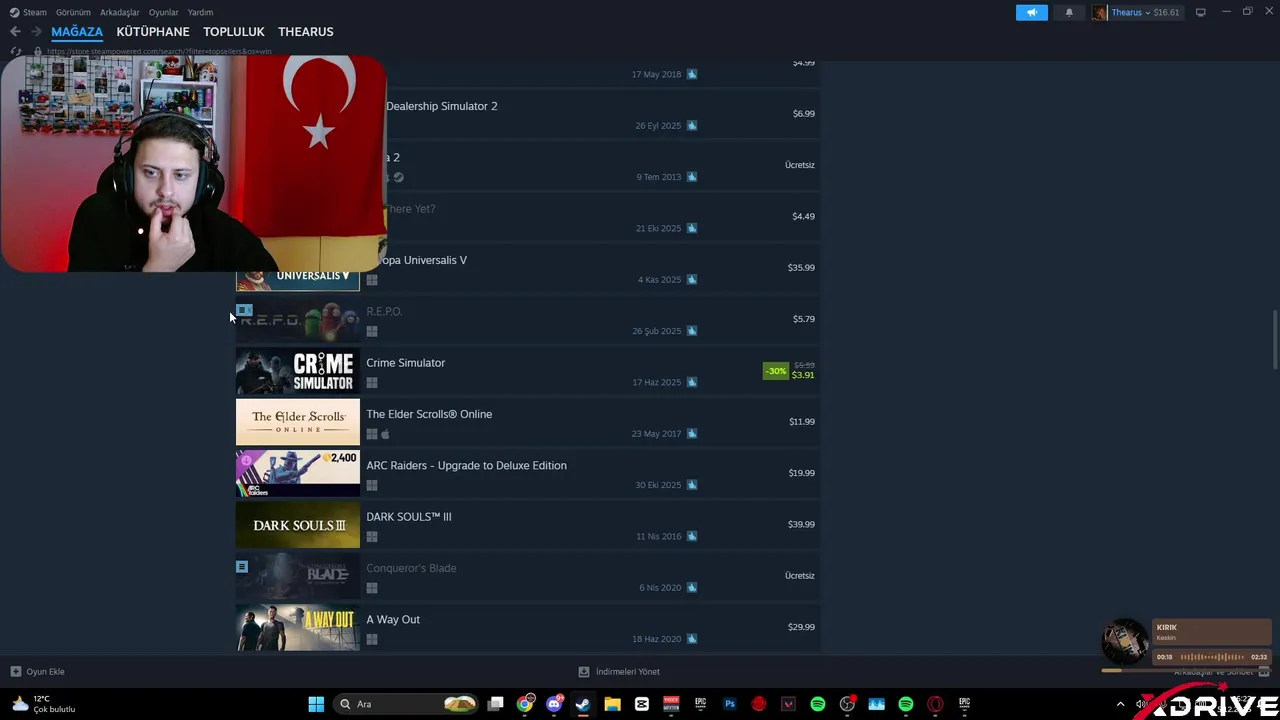
Task: Open Google Chrome from the taskbar
Action: pyautogui.click(x=525, y=704)
